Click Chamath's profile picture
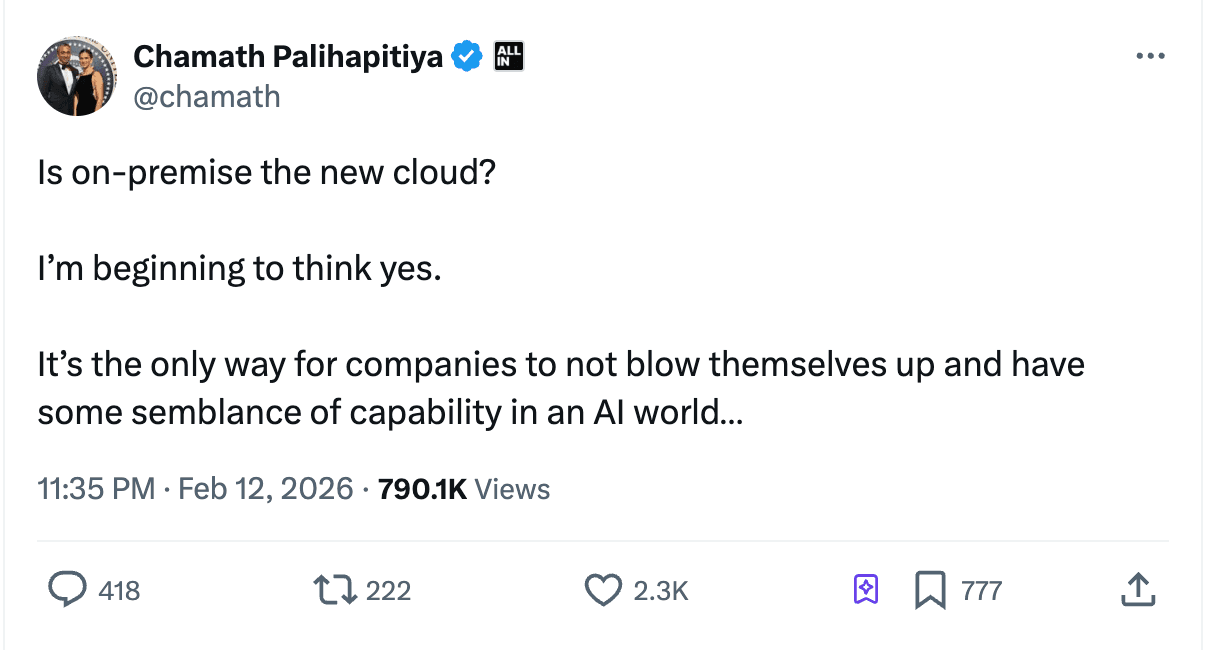The height and width of the screenshot is (650, 1208). (x=76, y=76)
